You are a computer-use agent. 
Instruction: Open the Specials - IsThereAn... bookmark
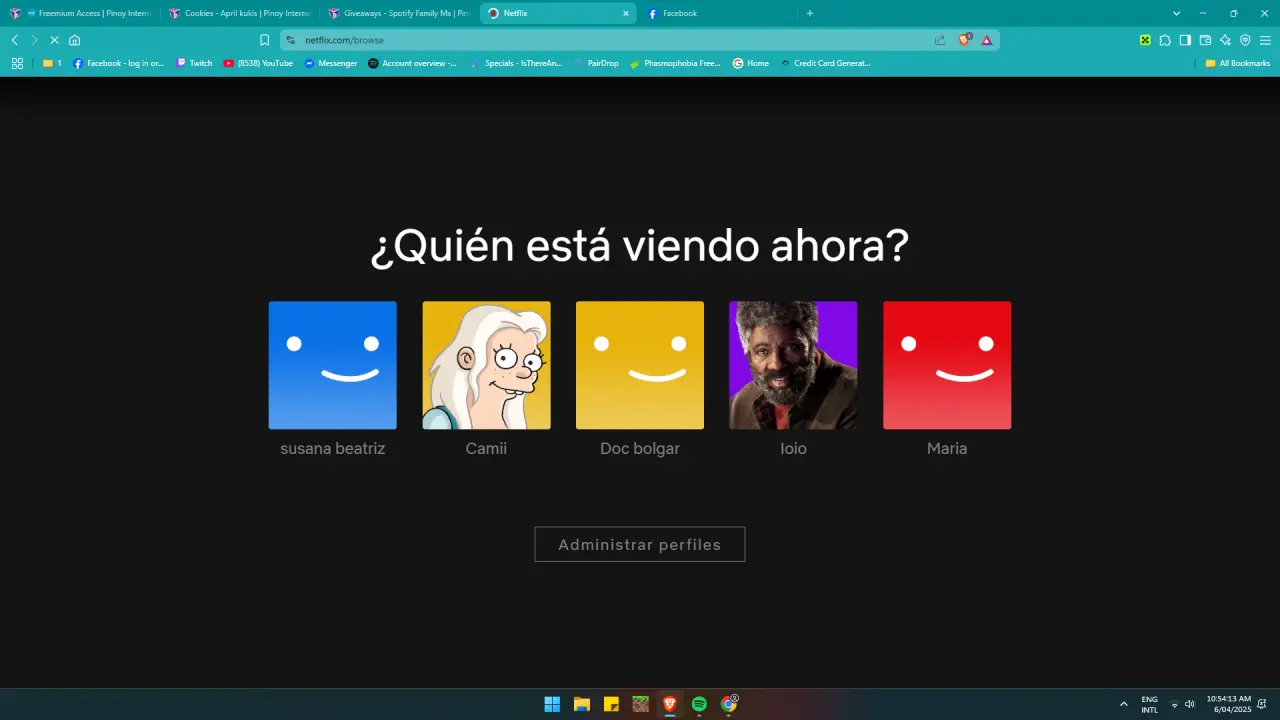point(516,63)
